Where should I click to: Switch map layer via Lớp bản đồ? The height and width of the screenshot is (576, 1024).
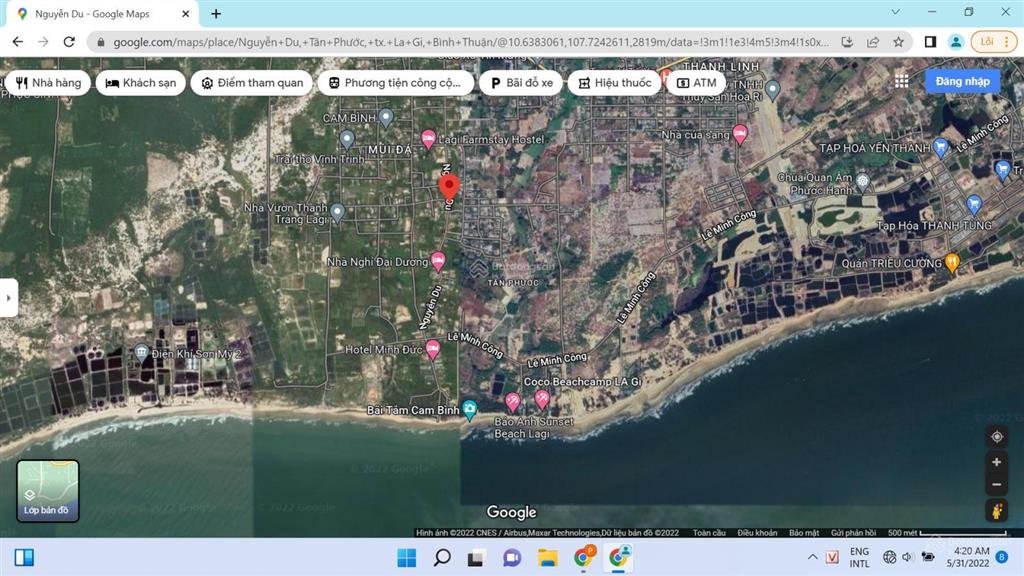[x=48, y=491]
